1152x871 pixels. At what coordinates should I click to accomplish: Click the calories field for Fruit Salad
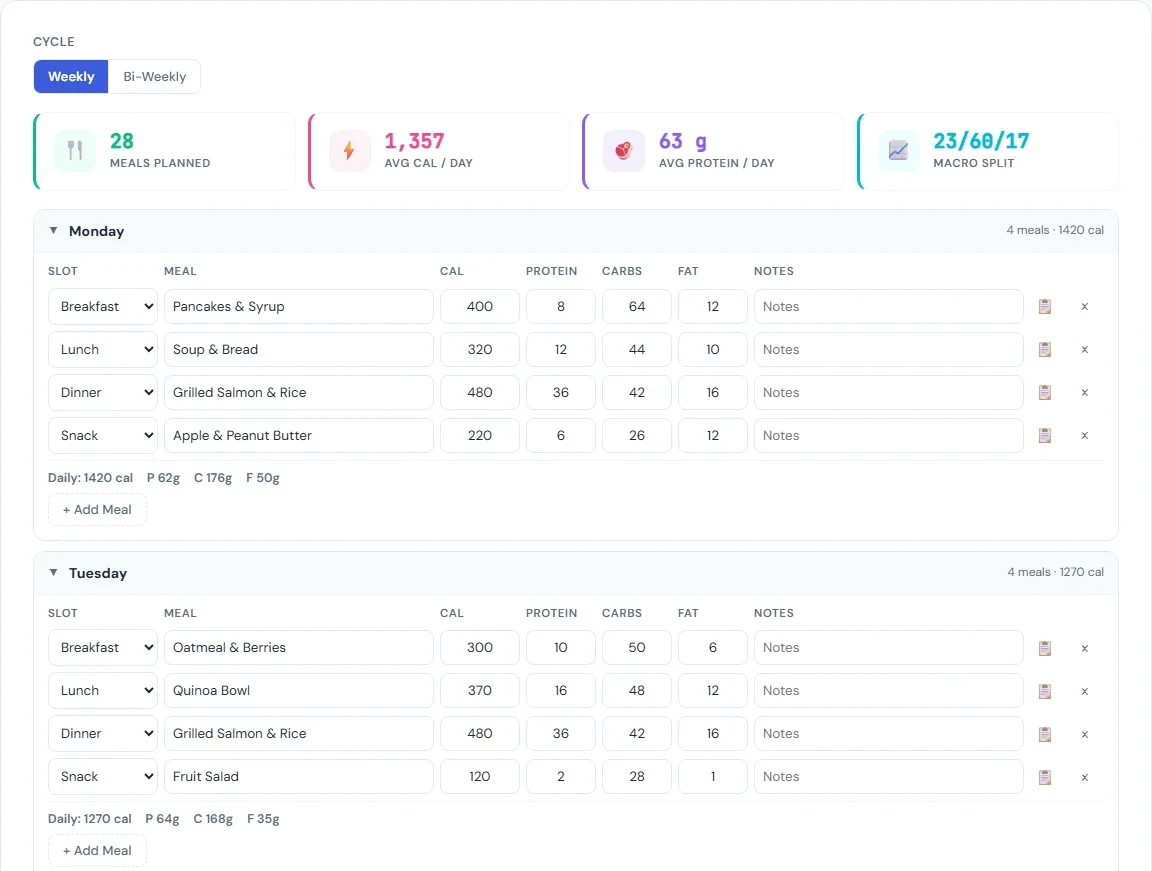(x=479, y=777)
